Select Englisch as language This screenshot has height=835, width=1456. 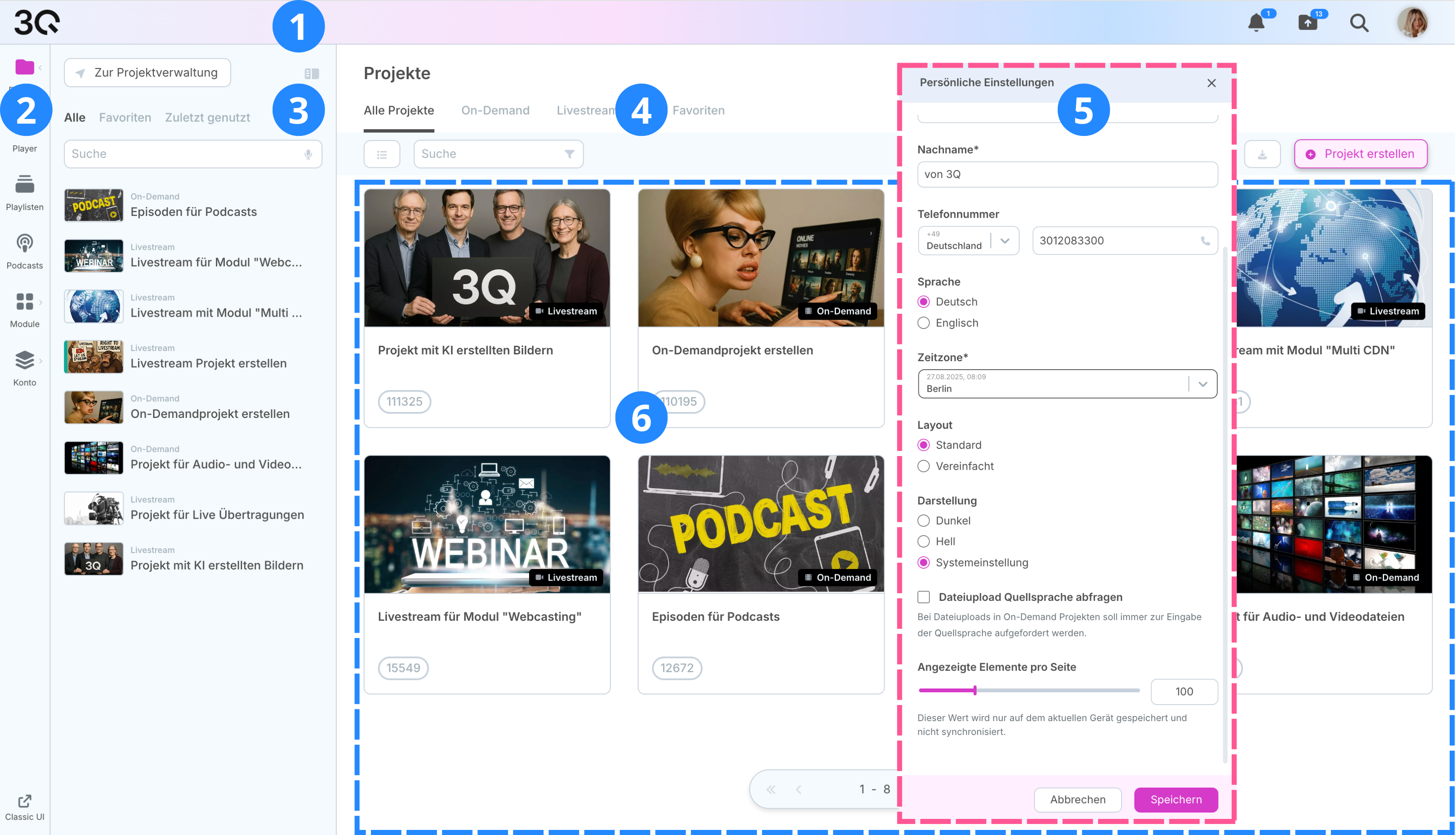point(924,323)
